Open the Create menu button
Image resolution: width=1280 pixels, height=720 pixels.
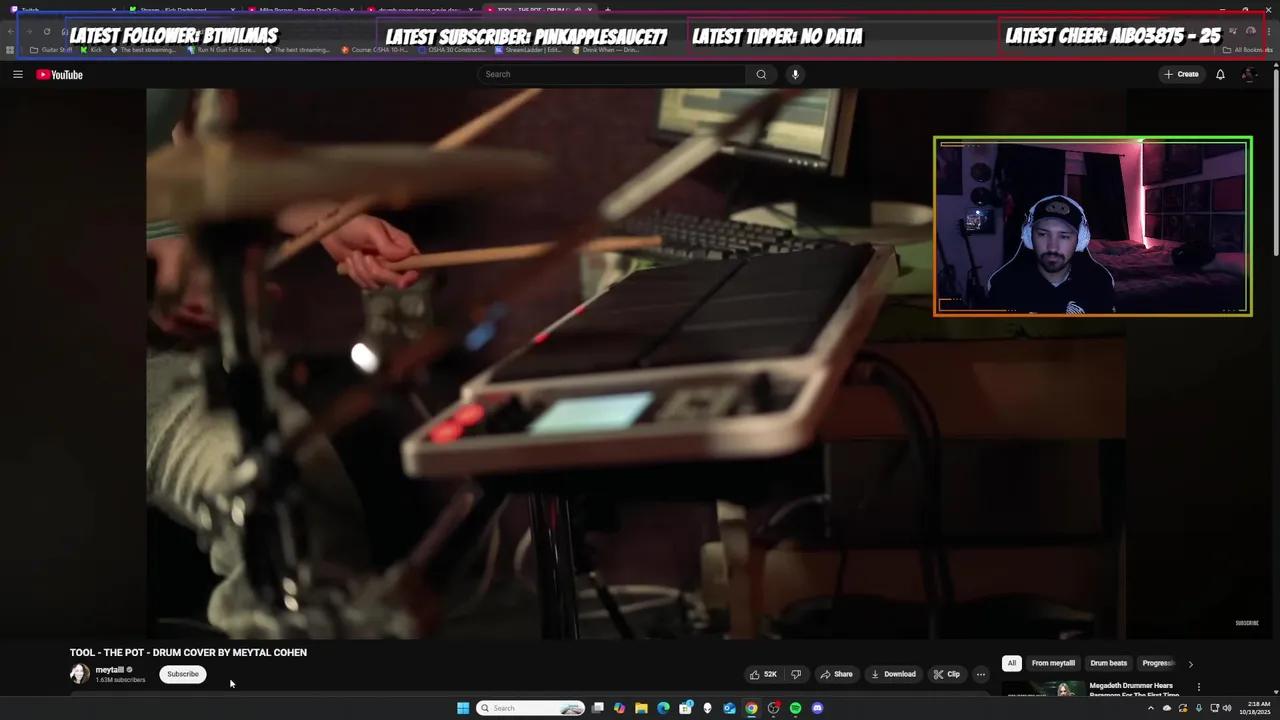[x=1181, y=74]
